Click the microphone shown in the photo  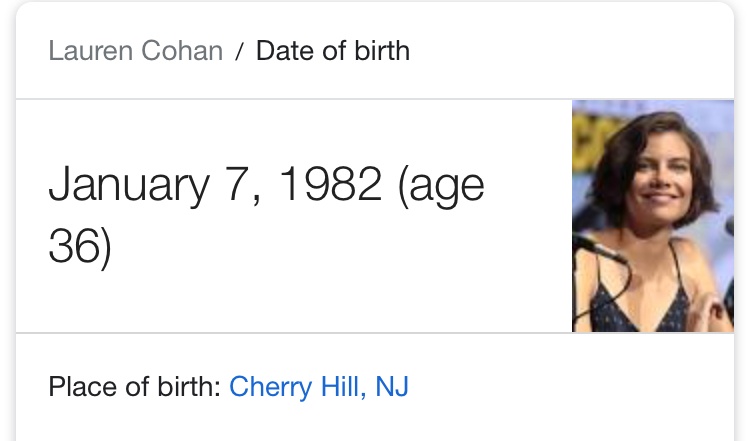pos(598,248)
